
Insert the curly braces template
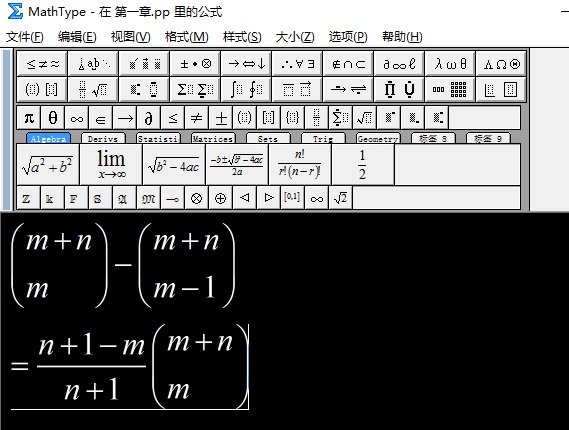coord(292,118)
